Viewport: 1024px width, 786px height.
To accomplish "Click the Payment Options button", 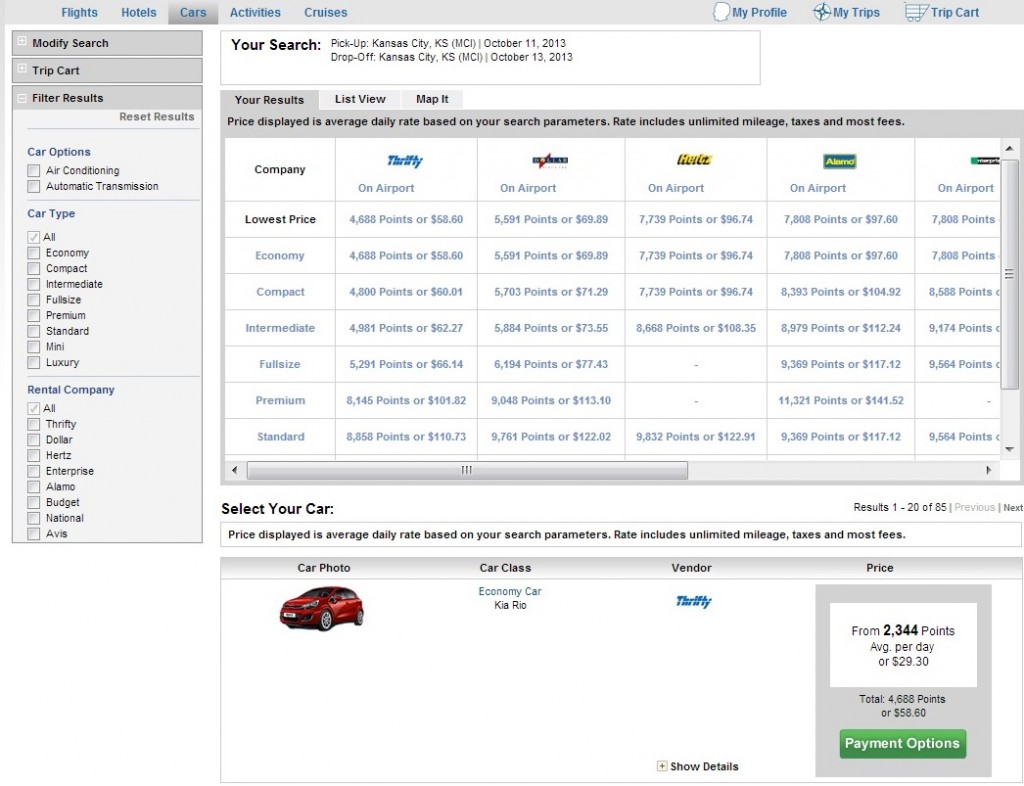I will [902, 744].
